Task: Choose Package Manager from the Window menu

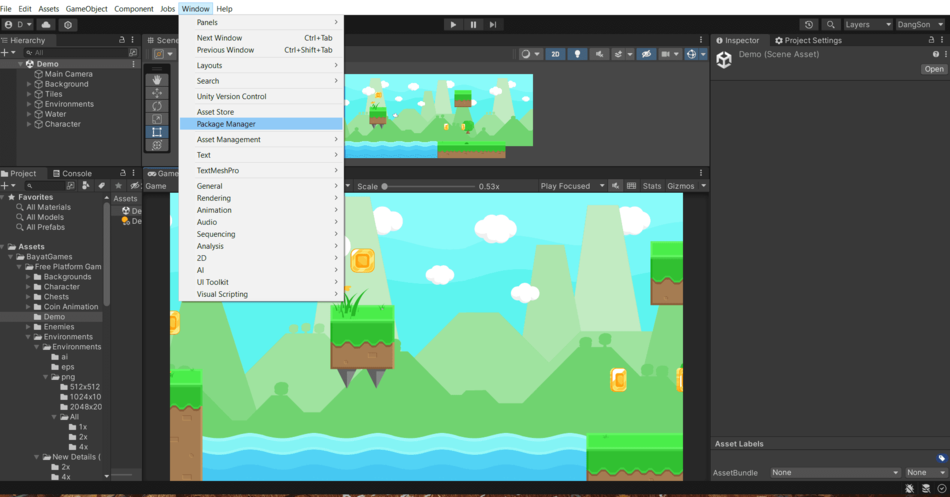Action: tap(226, 124)
